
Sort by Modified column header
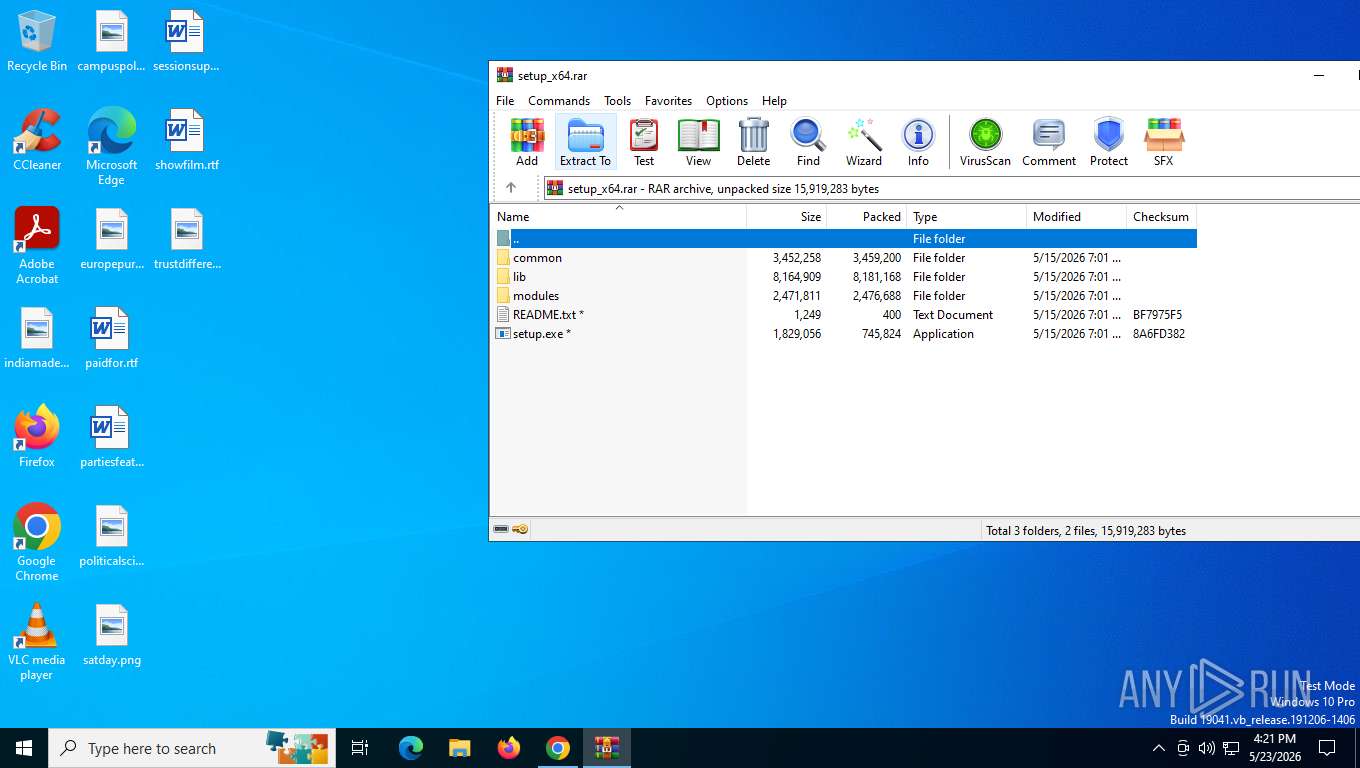click(1077, 217)
